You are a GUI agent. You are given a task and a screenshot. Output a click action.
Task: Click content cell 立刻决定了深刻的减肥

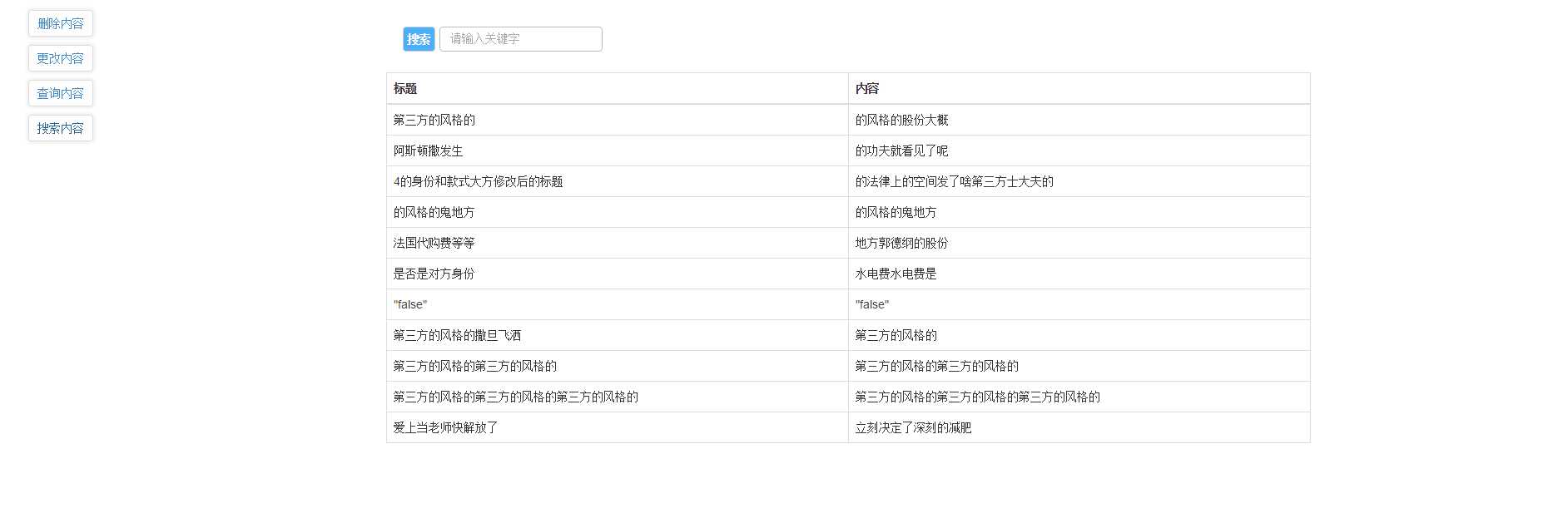(1079, 427)
